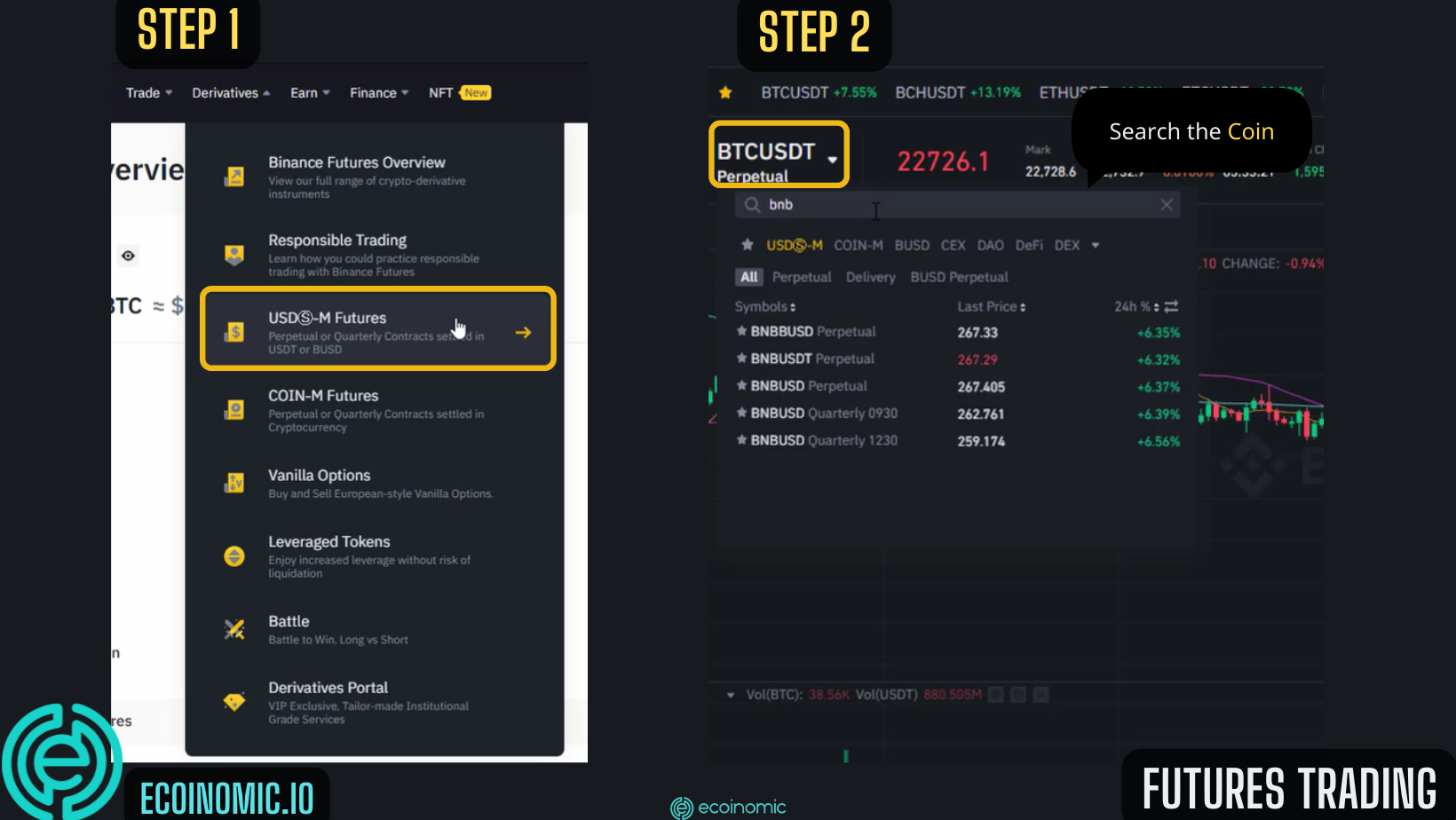The width and height of the screenshot is (1456, 820).
Task: Select the BUSD category tab
Action: point(912,246)
